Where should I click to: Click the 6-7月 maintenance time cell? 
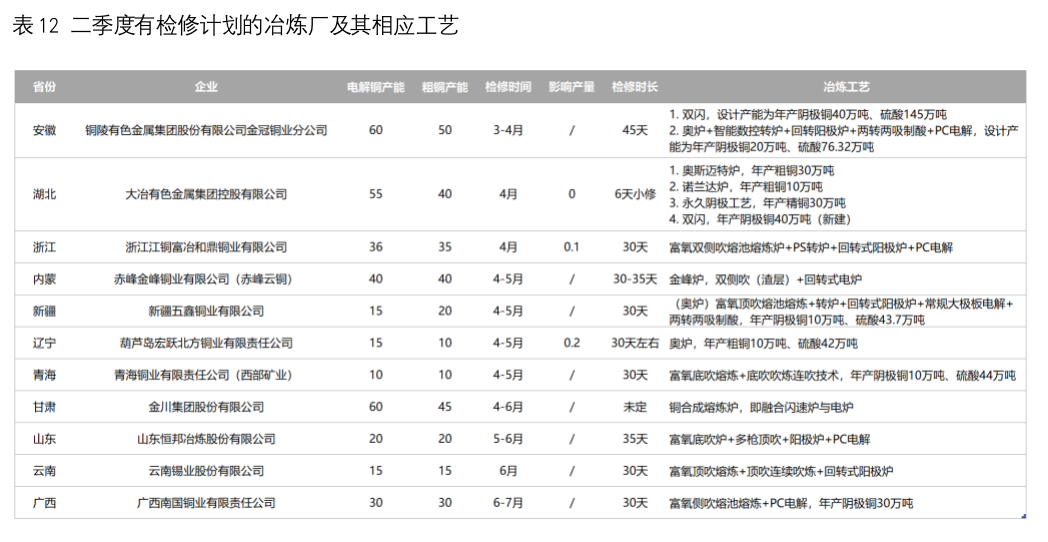[x=508, y=503]
